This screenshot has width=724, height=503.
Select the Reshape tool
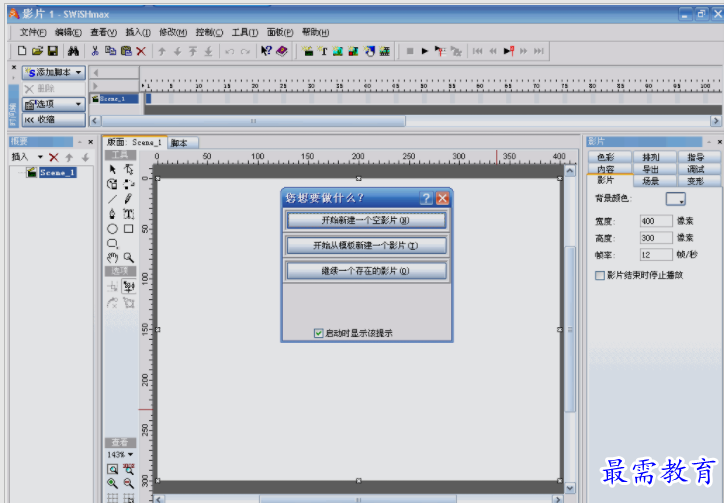tap(129, 170)
